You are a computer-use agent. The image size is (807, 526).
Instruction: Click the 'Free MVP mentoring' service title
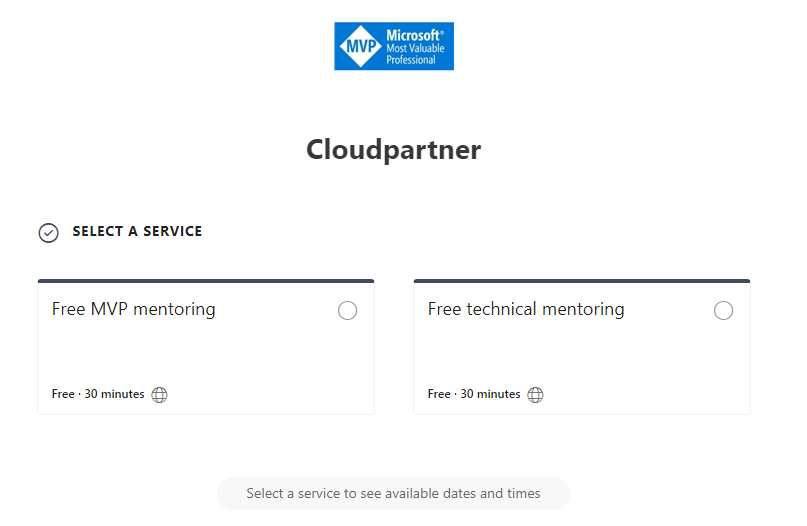[x=133, y=309]
